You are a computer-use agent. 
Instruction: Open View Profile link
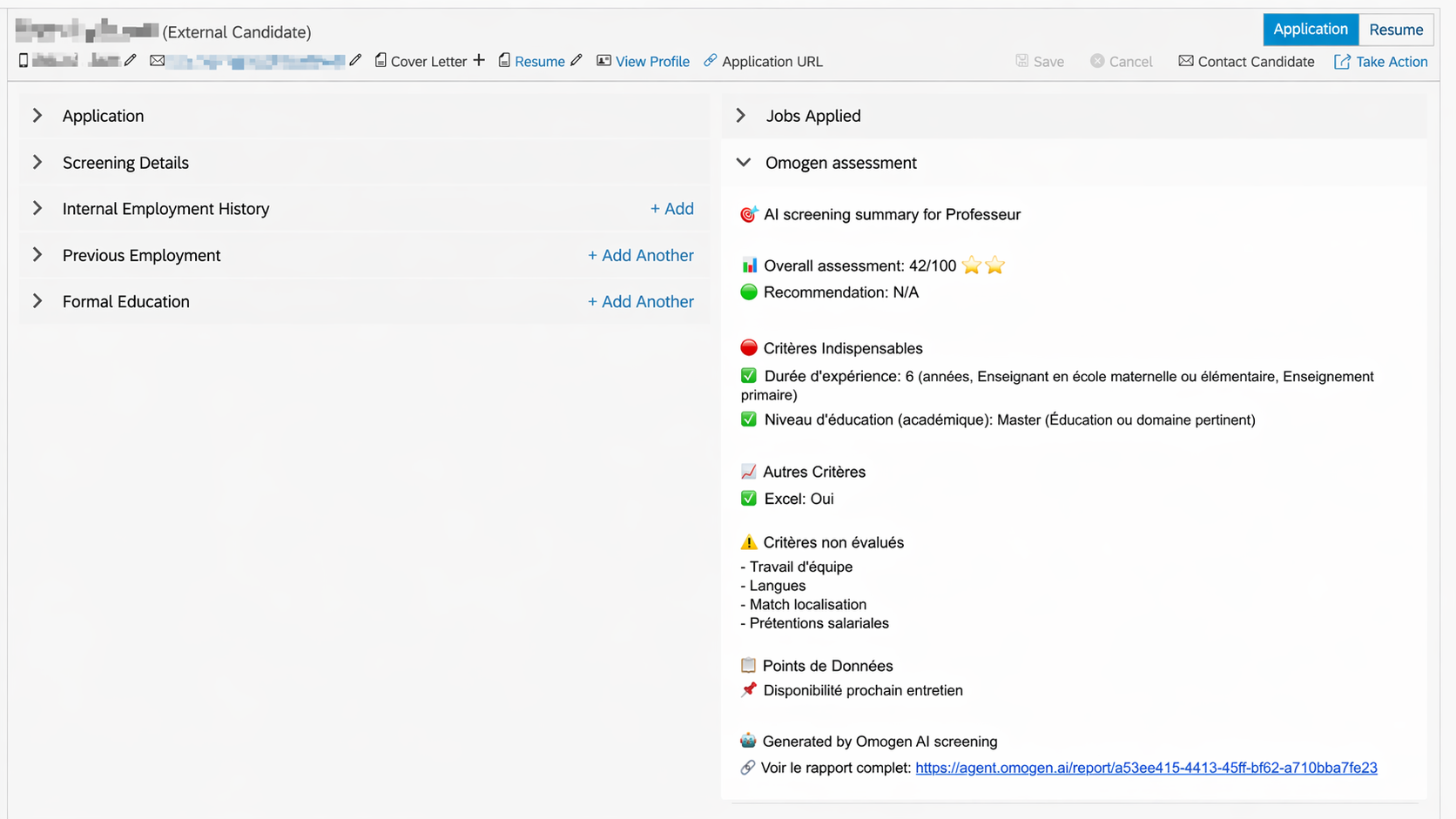pyautogui.click(x=652, y=61)
